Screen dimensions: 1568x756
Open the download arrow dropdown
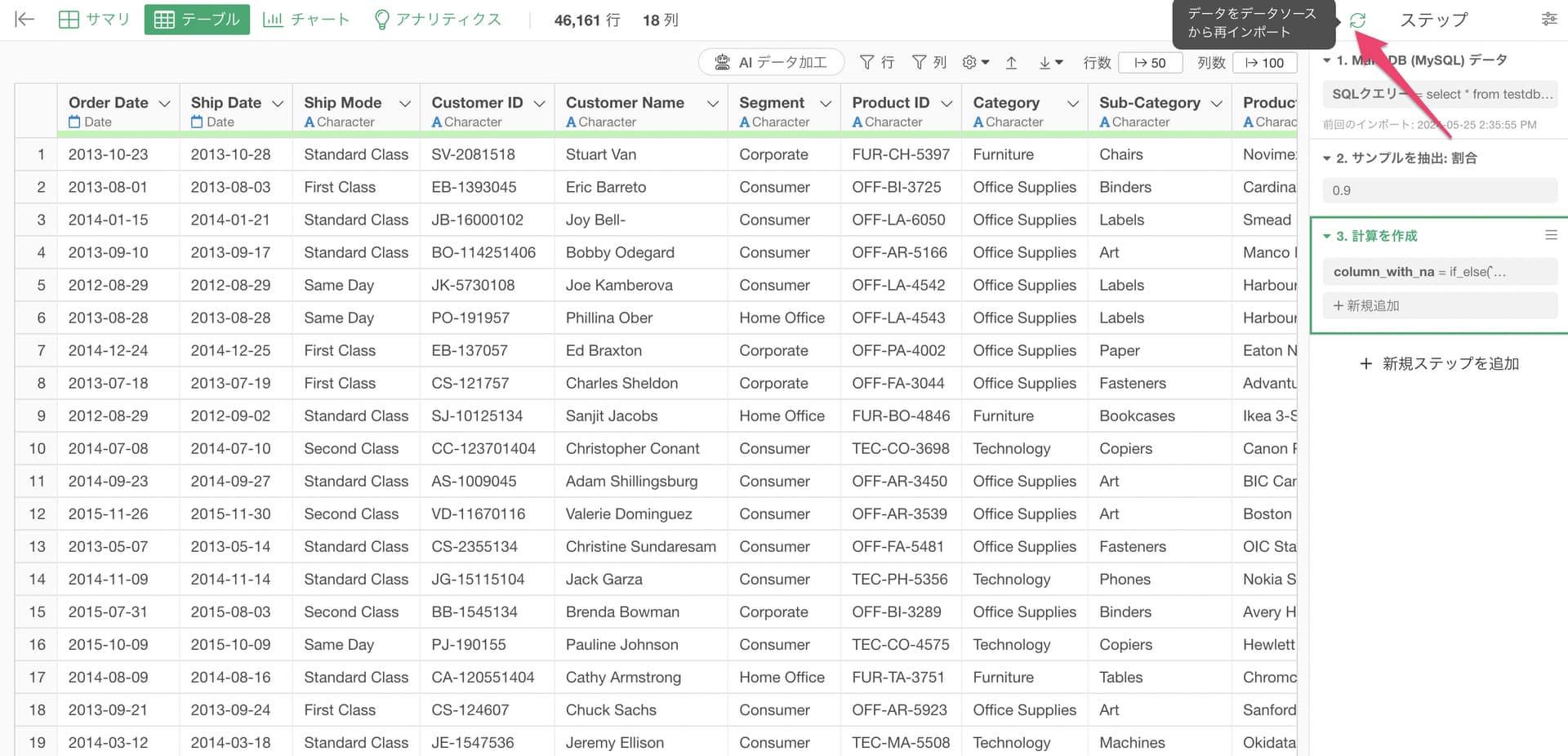coord(1050,63)
